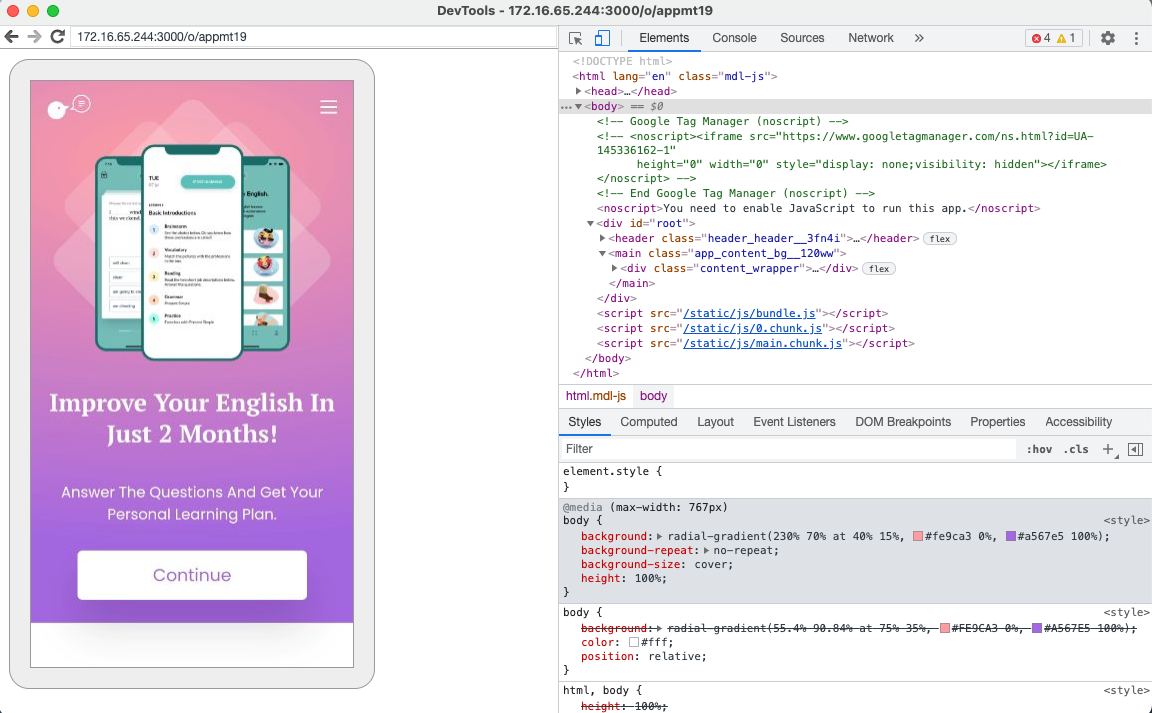The width and height of the screenshot is (1152, 713).
Task: Collapse the body element node
Action: coord(579,107)
